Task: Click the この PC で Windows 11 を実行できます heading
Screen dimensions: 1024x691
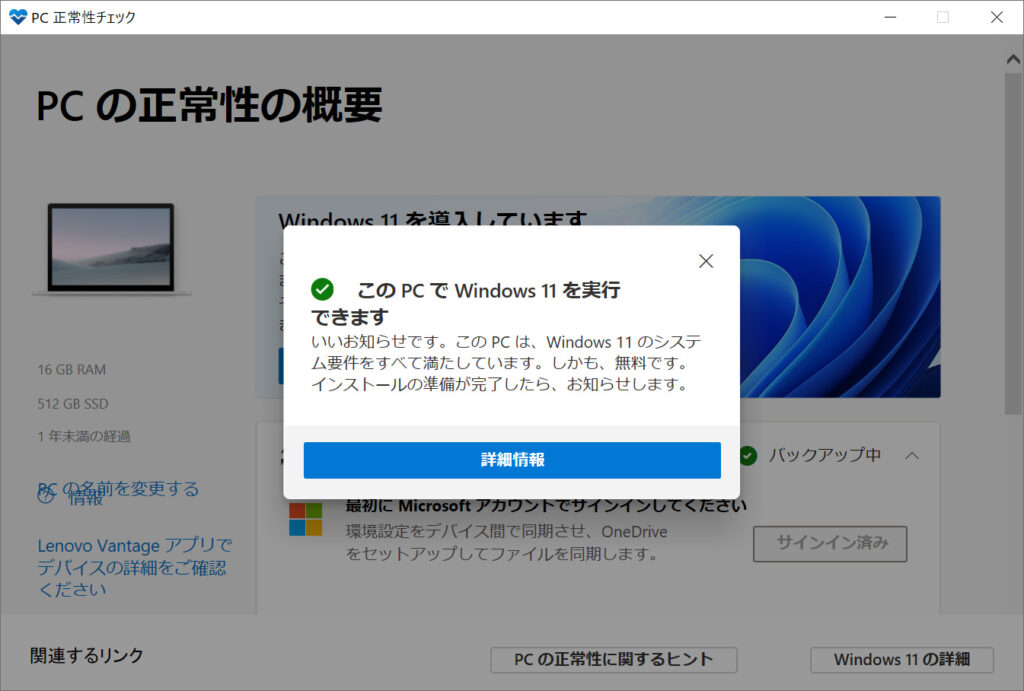Action: click(466, 304)
